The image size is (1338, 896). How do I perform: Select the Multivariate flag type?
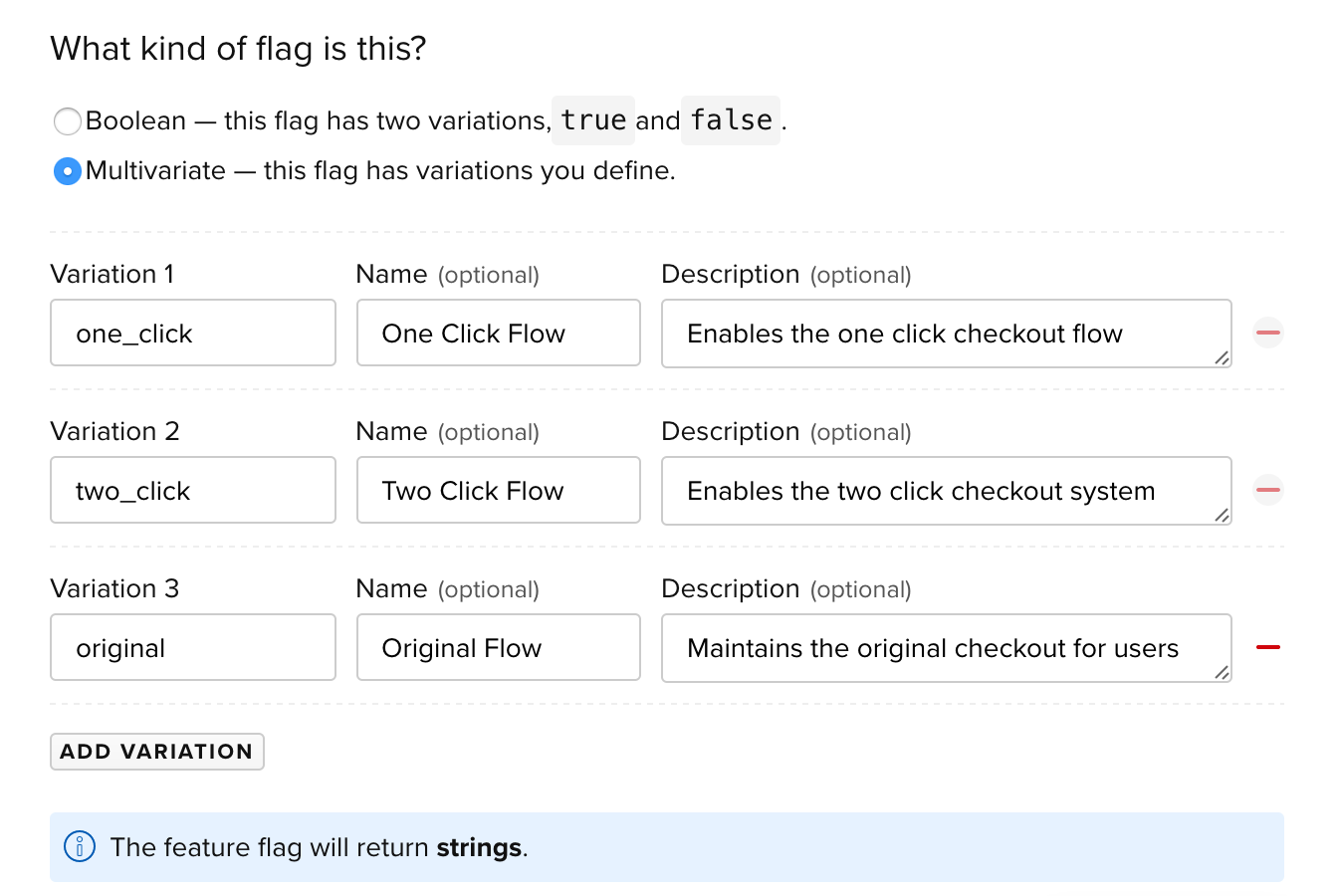[67, 171]
